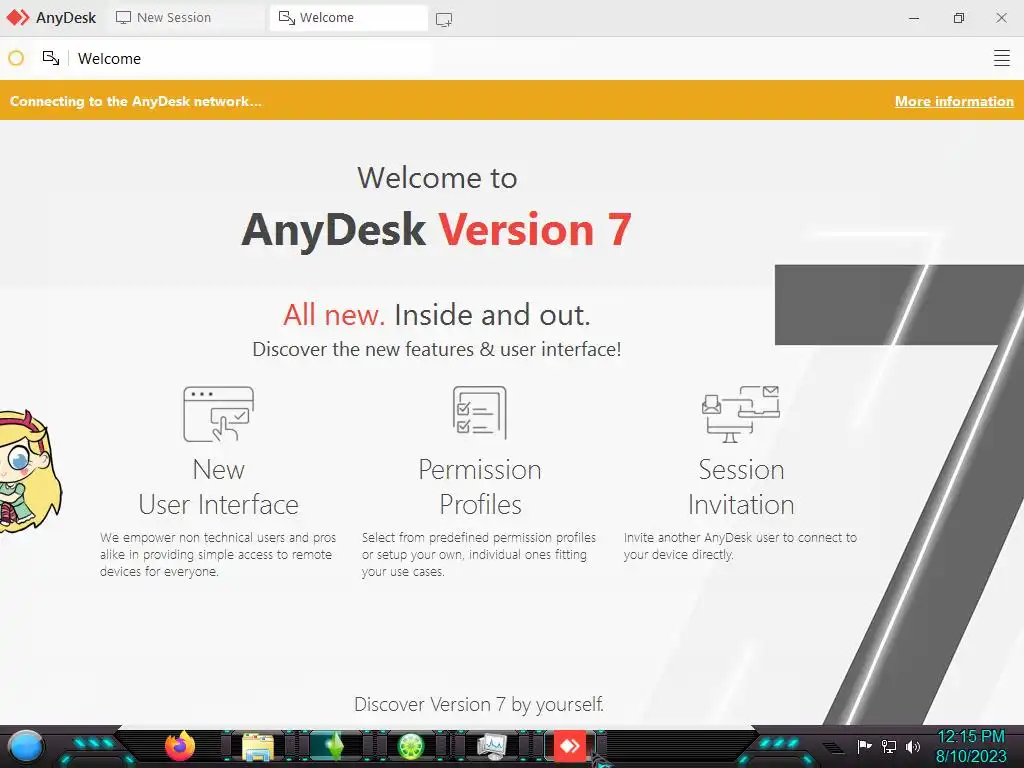The width and height of the screenshot is (1024, 768).
Task: Select the Permission Profiles heading
Action: pyautogui.click(x=479, y=487)
